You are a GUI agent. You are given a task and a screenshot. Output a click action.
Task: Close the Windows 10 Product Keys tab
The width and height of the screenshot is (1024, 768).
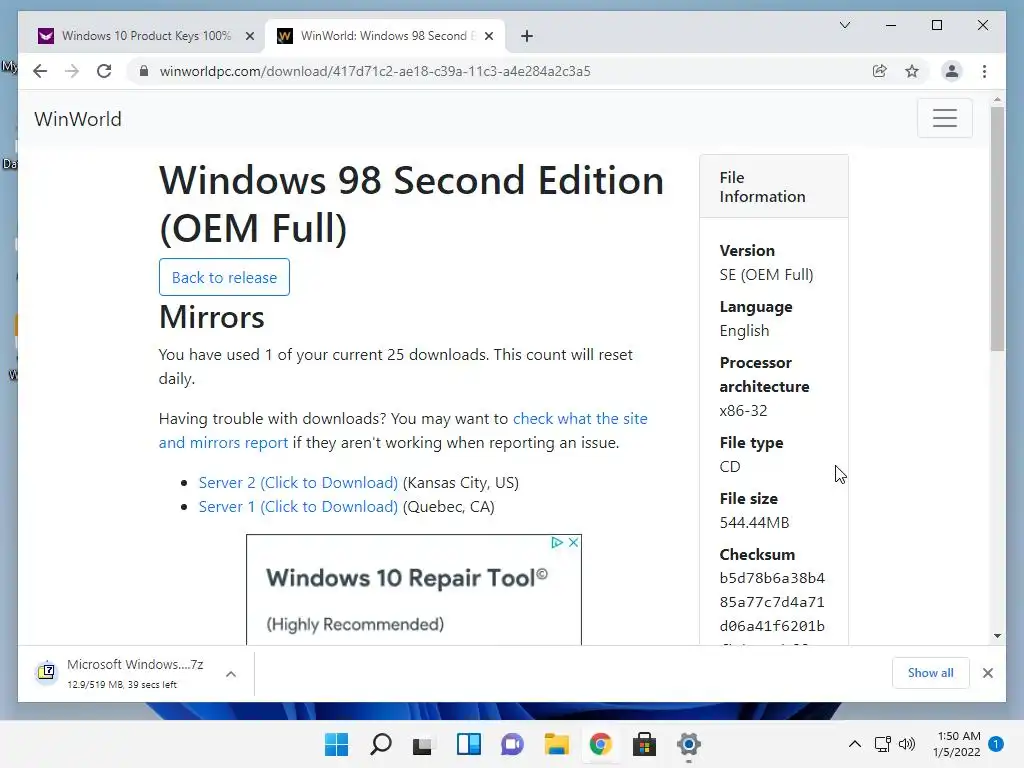(249, 37)
